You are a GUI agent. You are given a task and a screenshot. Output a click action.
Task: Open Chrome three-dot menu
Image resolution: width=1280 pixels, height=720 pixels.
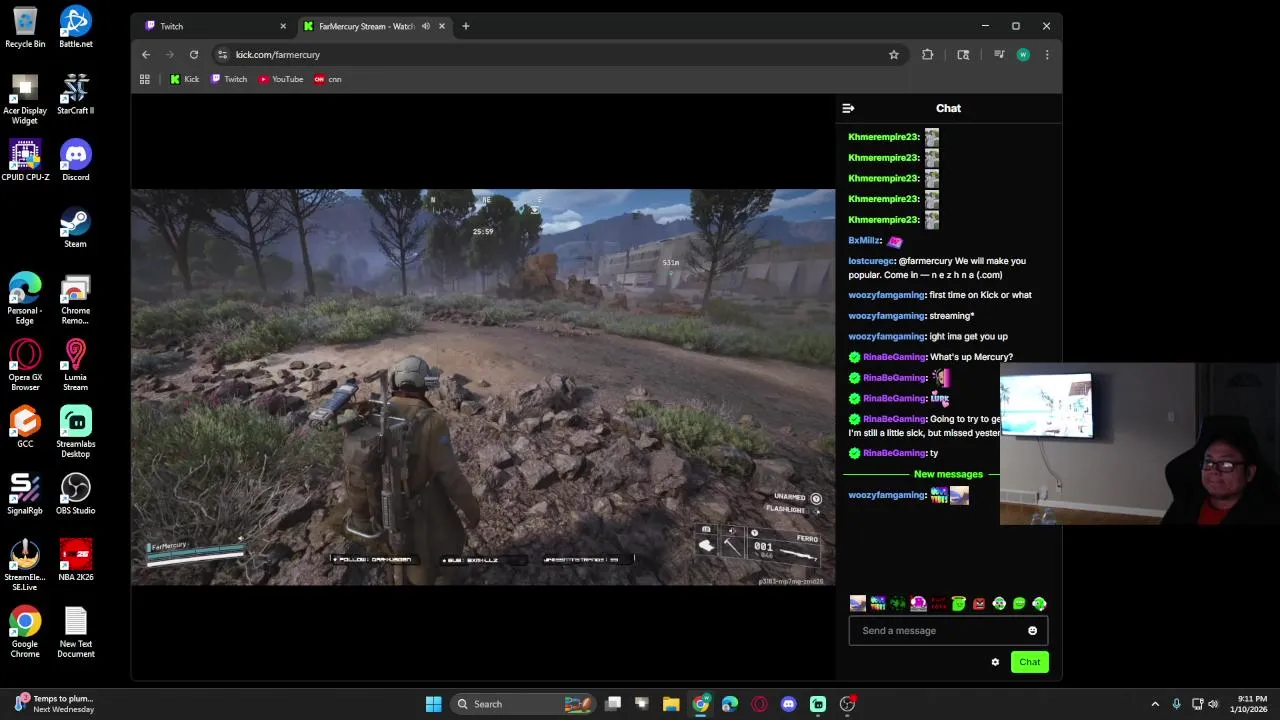pyautogui.click(x=1047, y=55)
